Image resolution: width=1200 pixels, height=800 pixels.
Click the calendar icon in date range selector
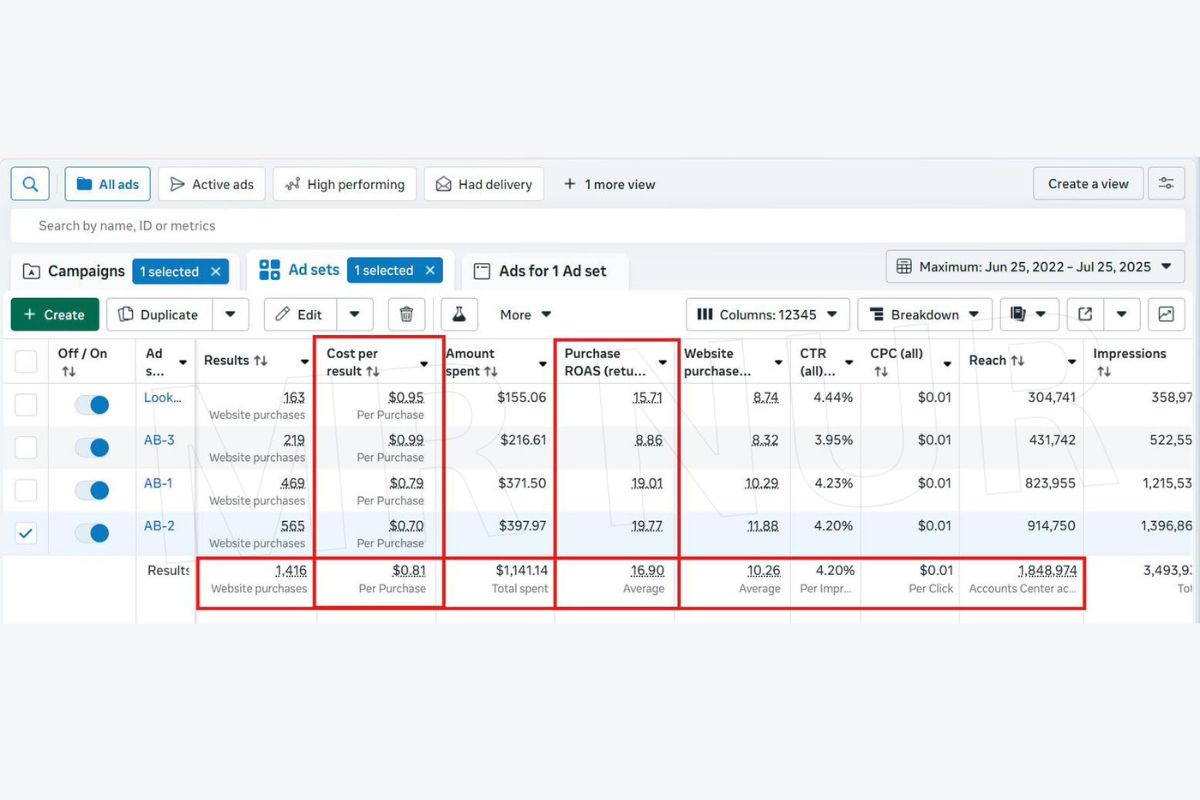pyautogui.click(x=901, y=266)
